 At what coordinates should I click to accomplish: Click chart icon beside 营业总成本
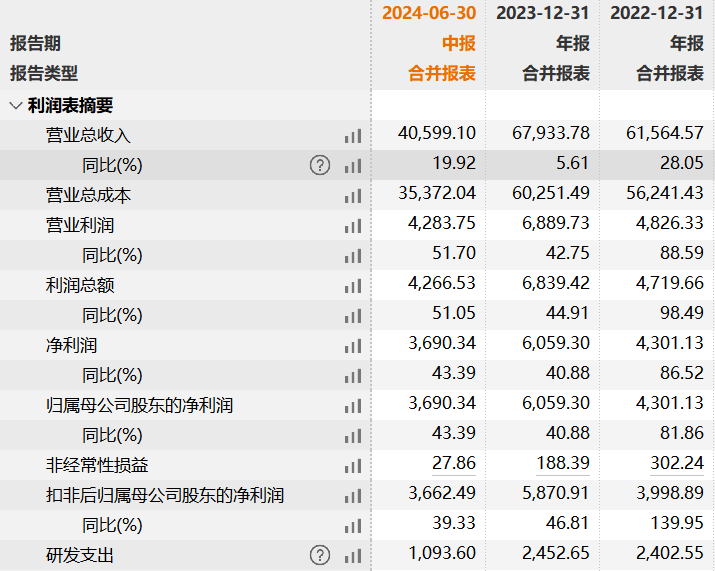click(x=353, y=196)
